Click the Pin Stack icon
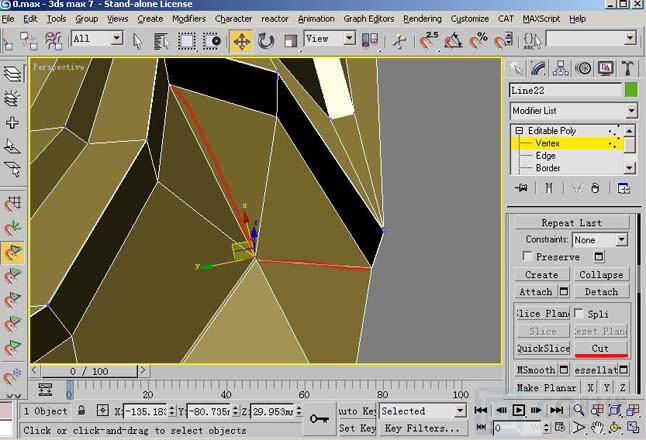 pos(521,188)
